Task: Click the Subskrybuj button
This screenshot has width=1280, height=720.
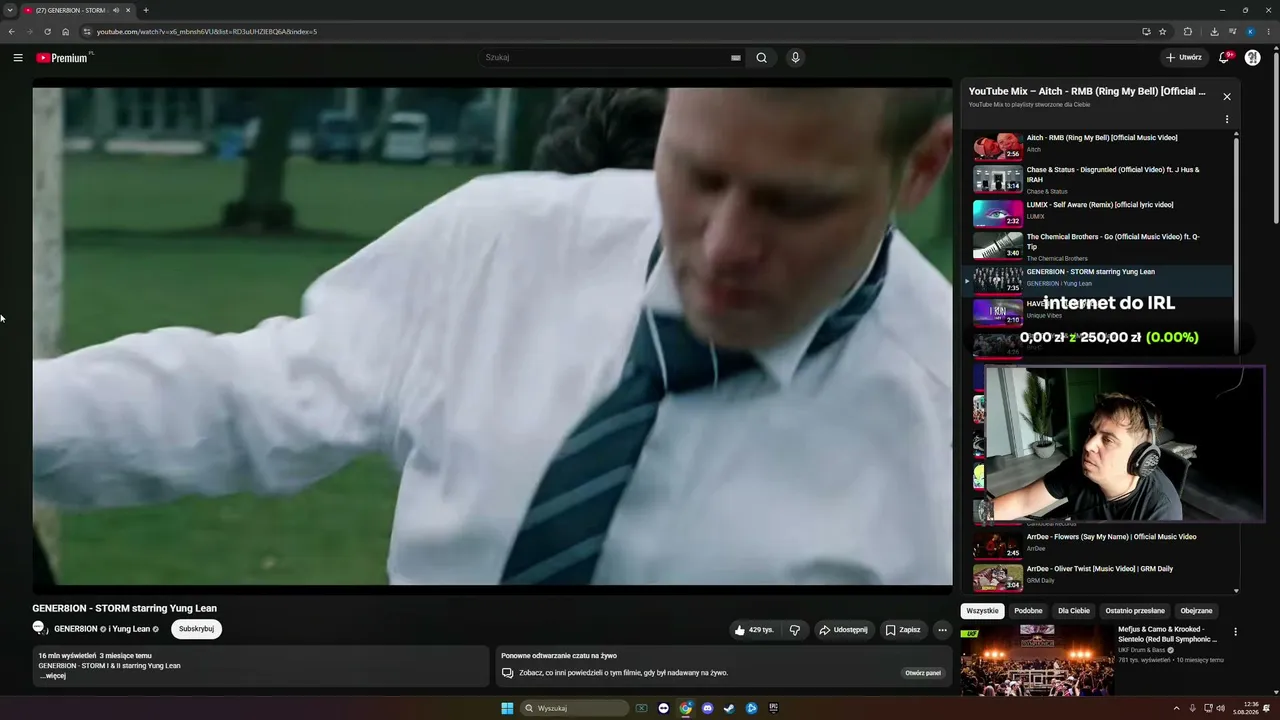Action: [x=196, y=629]
